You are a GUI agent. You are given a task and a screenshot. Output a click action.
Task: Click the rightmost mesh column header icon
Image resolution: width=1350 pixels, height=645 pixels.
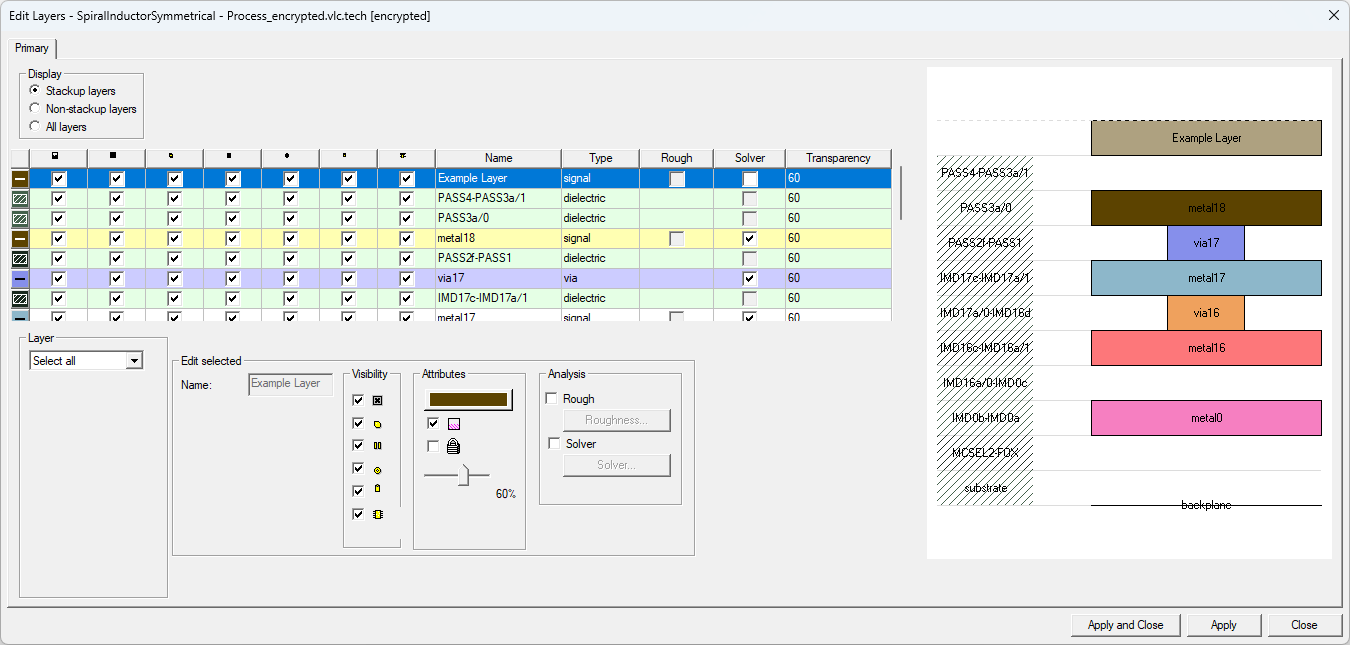coord(406,157)
